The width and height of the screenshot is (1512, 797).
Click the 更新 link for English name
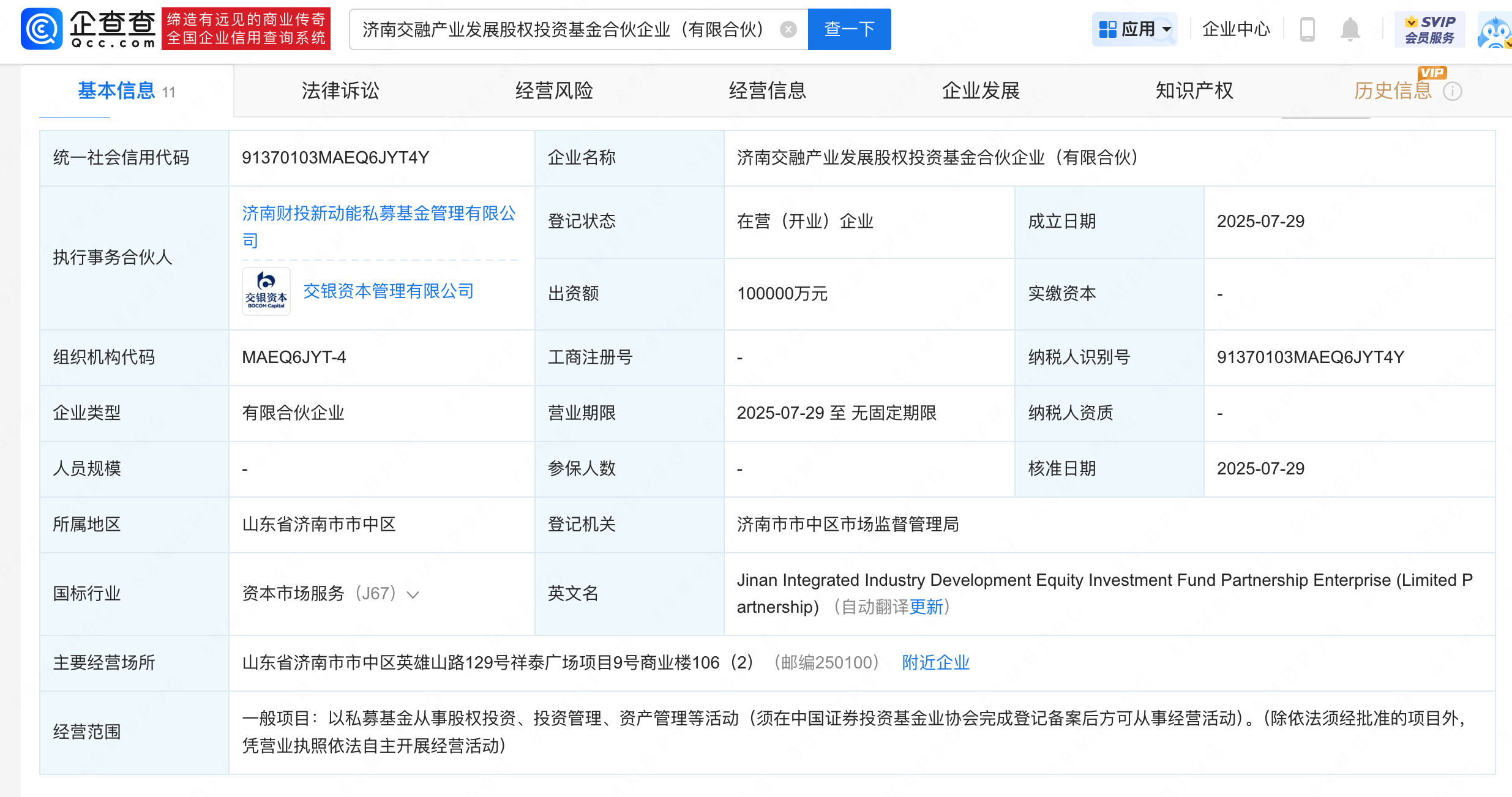(926, 607)
